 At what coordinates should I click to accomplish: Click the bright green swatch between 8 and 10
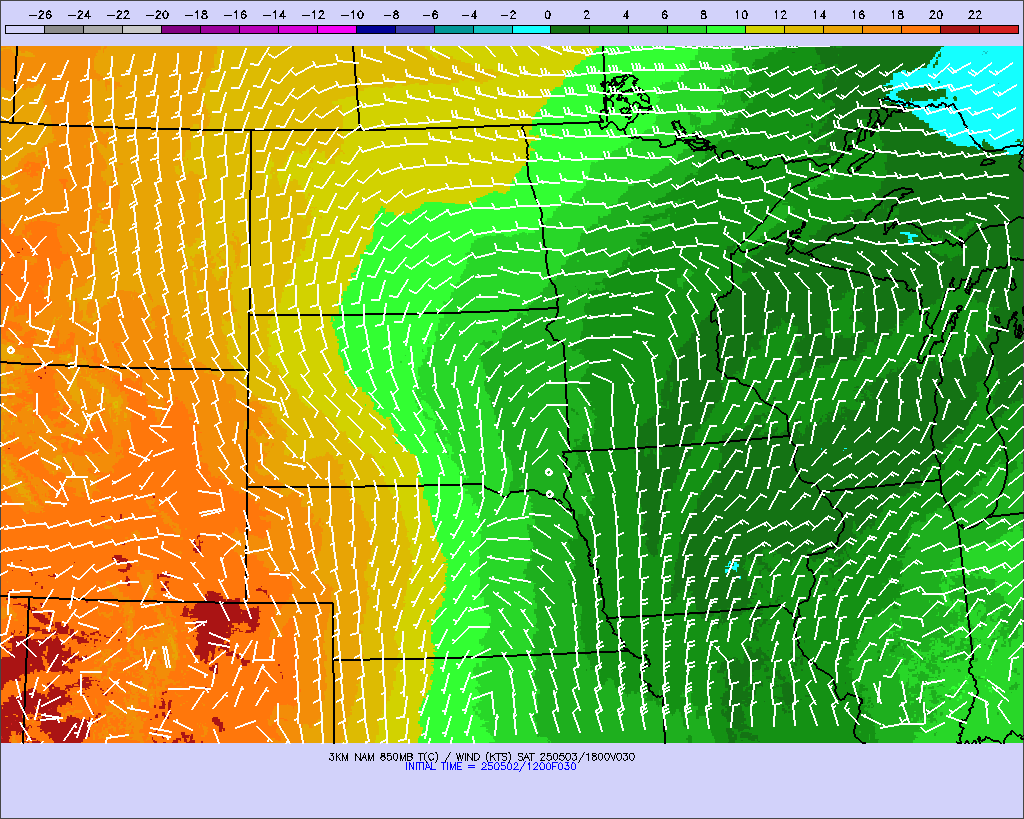(726, 29)
